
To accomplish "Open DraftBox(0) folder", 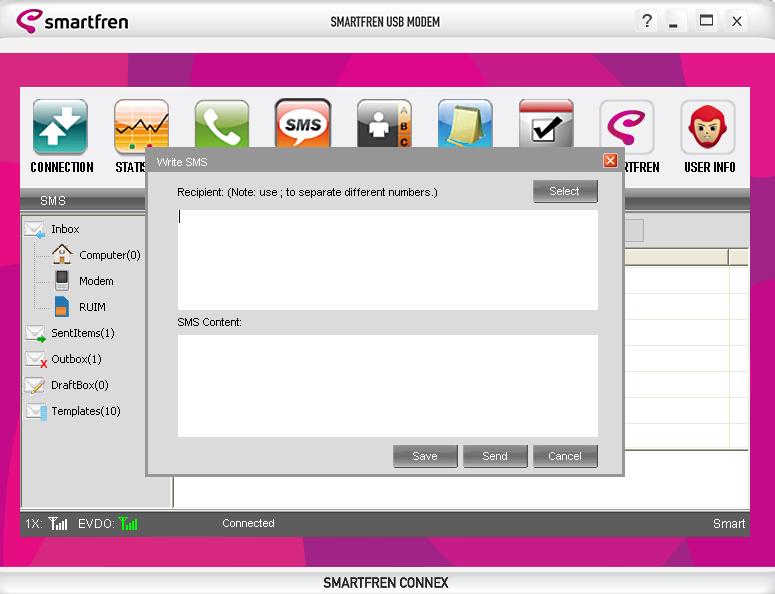I will [x=80, y=385].
